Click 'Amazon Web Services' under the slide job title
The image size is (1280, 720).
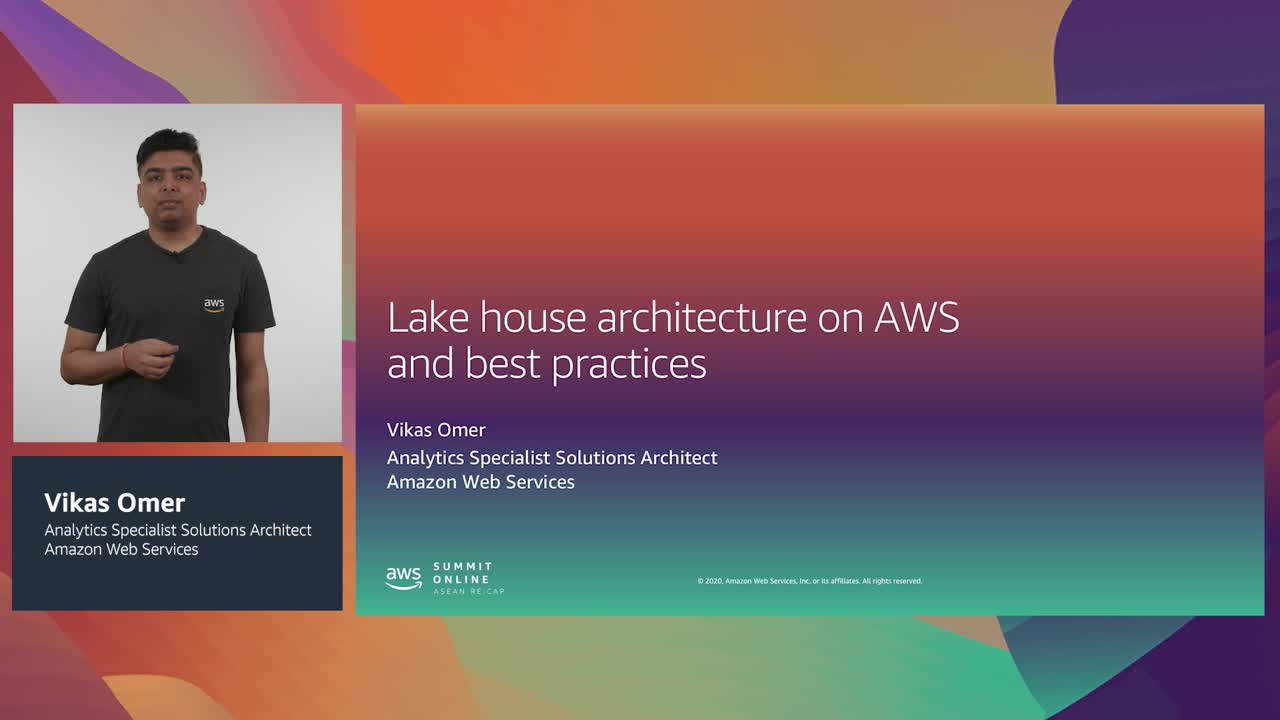click(480, 482)
